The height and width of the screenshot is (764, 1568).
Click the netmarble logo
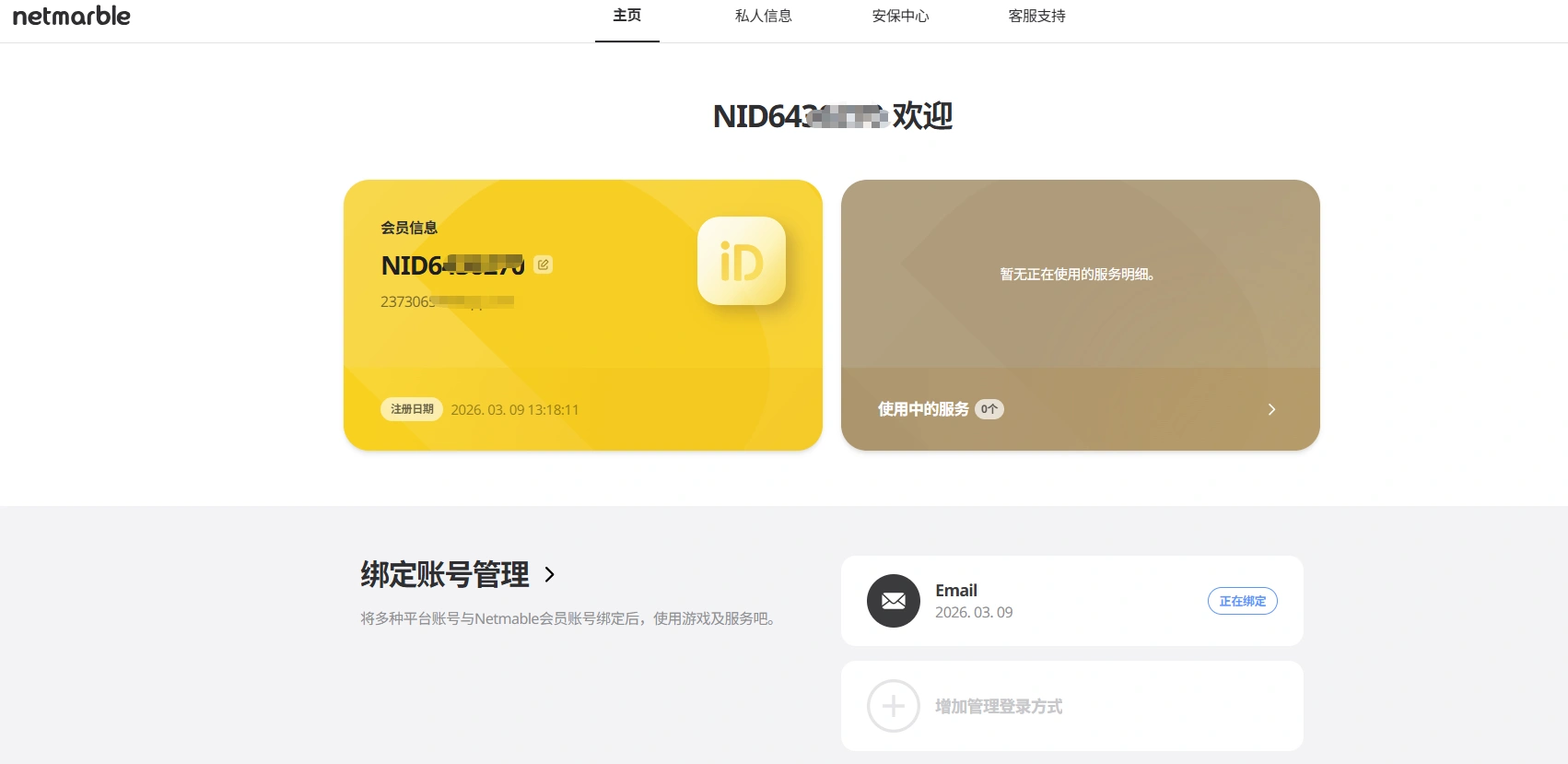pyautogui.click(x=71, y=16)
